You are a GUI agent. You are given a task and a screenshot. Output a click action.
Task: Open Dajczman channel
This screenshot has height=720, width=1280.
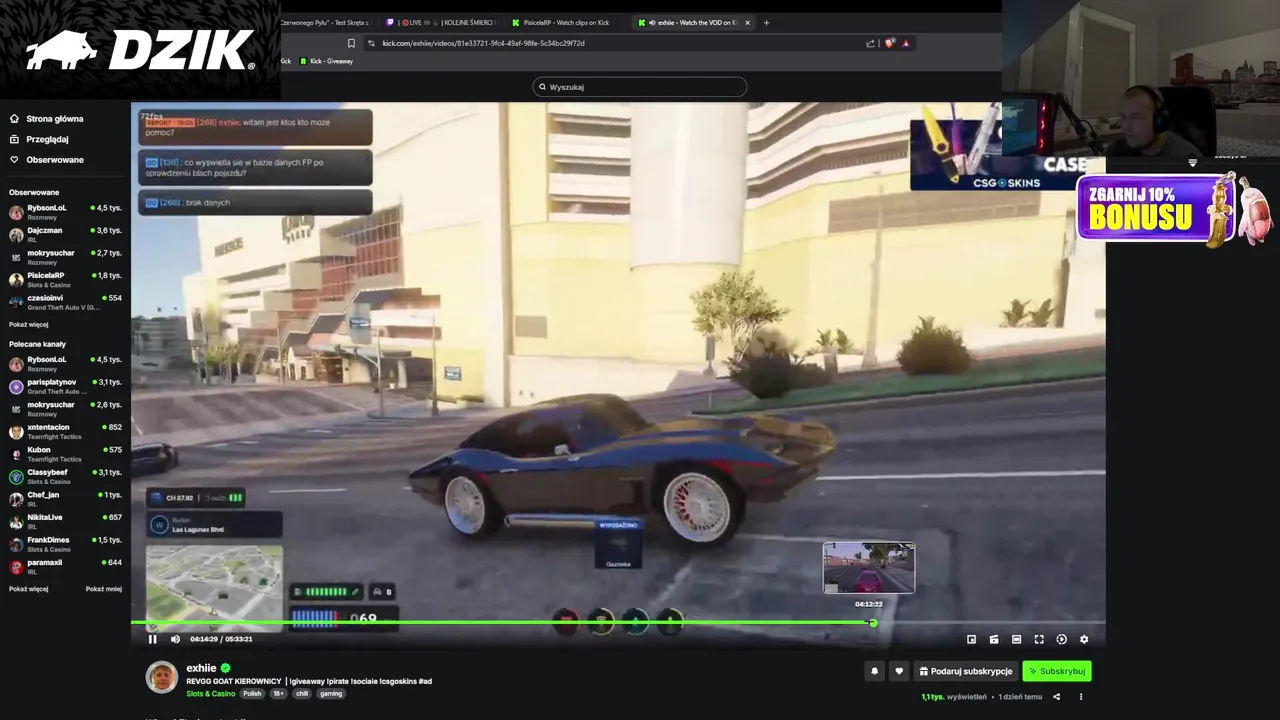(x=65, y=235)
